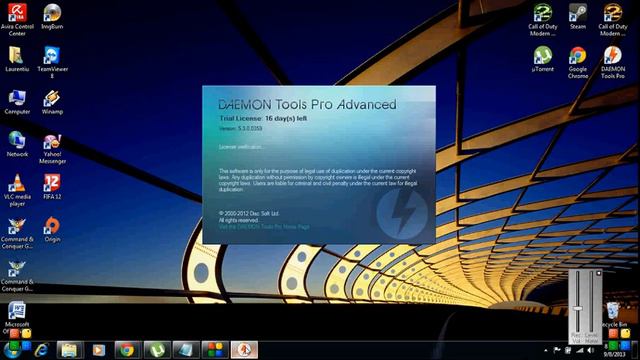The width and height of the screenshot is (640, 360).
Task: Click the 'DAEMON Tools Pro Advanced' splash title
Action: 307,104
